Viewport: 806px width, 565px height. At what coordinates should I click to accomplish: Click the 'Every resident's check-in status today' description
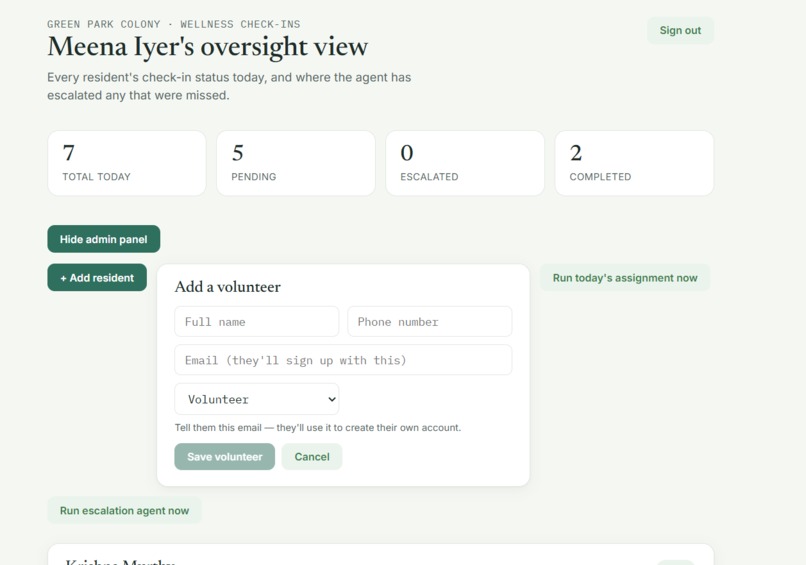pyautogui.click(x=229, y=86)
